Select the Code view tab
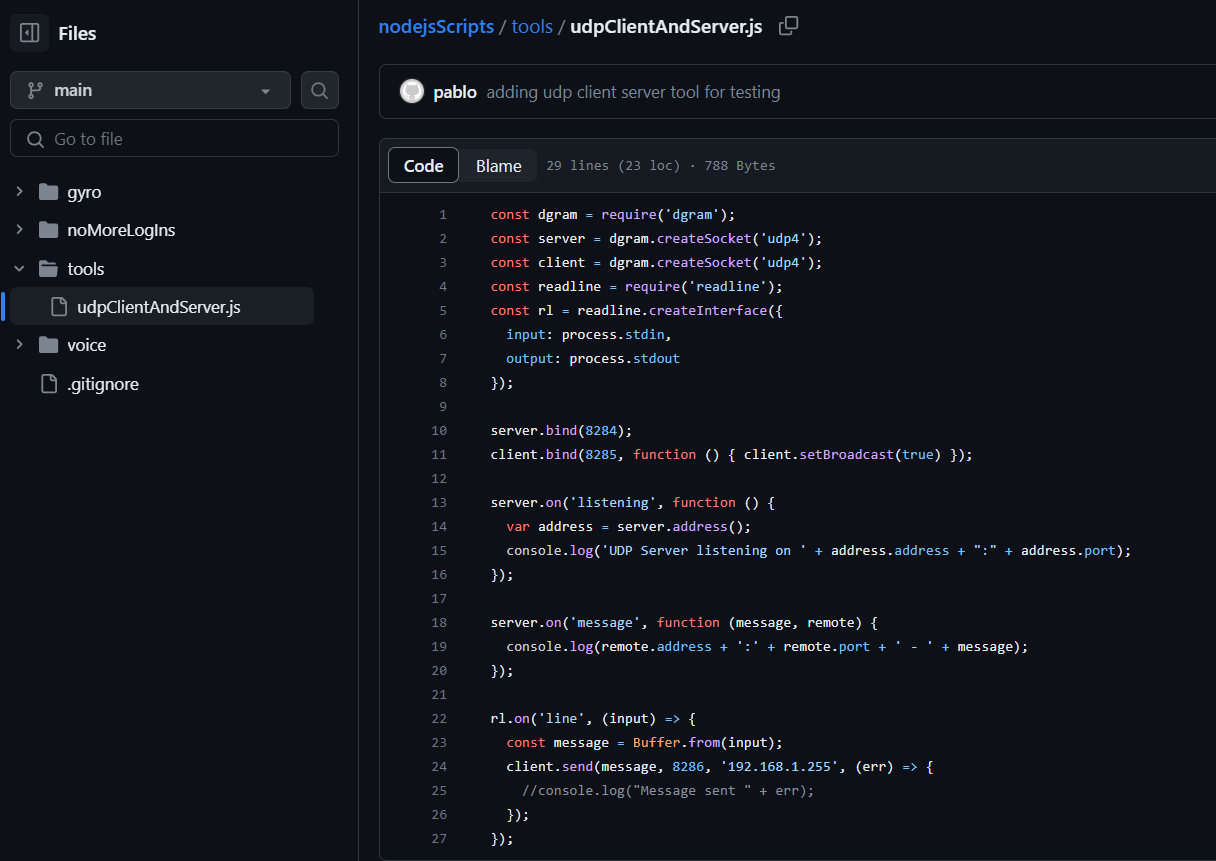Screen dimensions: 1216x861 coord(423,166)
